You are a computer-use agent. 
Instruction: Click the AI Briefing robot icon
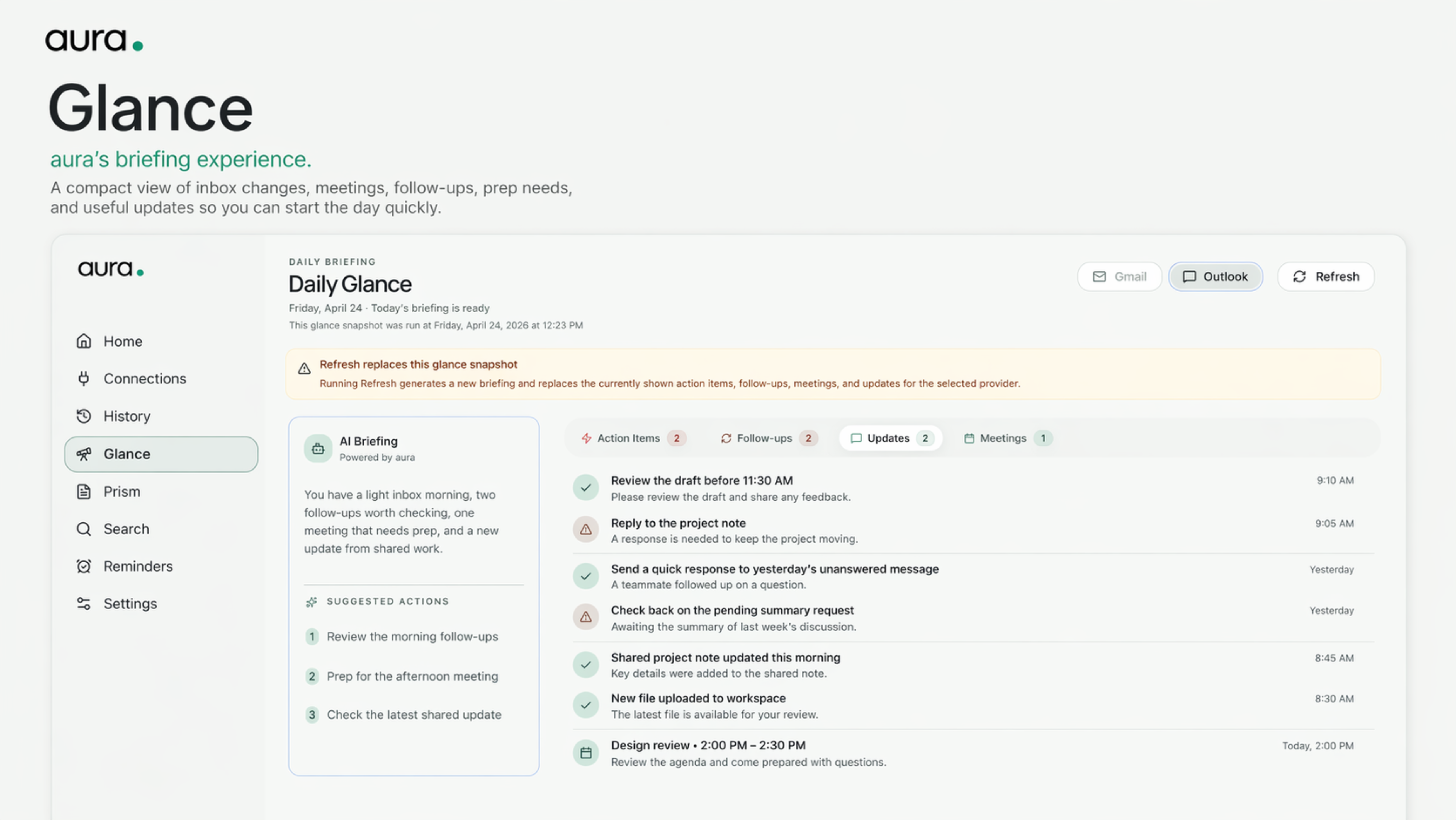point(318,448)
